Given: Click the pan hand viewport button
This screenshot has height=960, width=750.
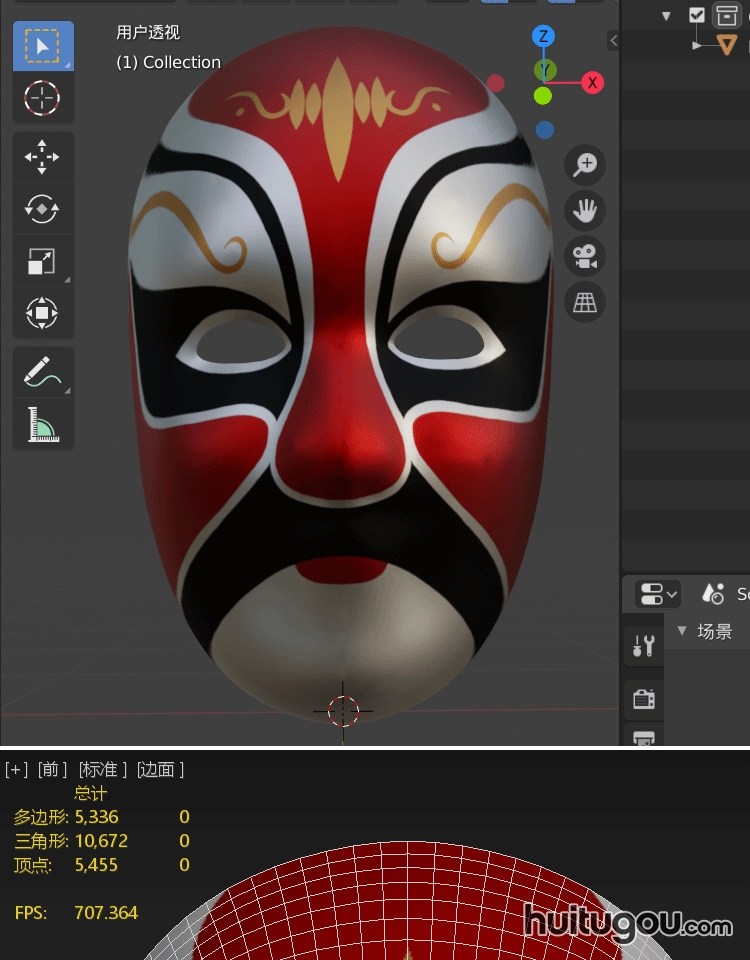Looking at the screenshot, I should [585, 210].
